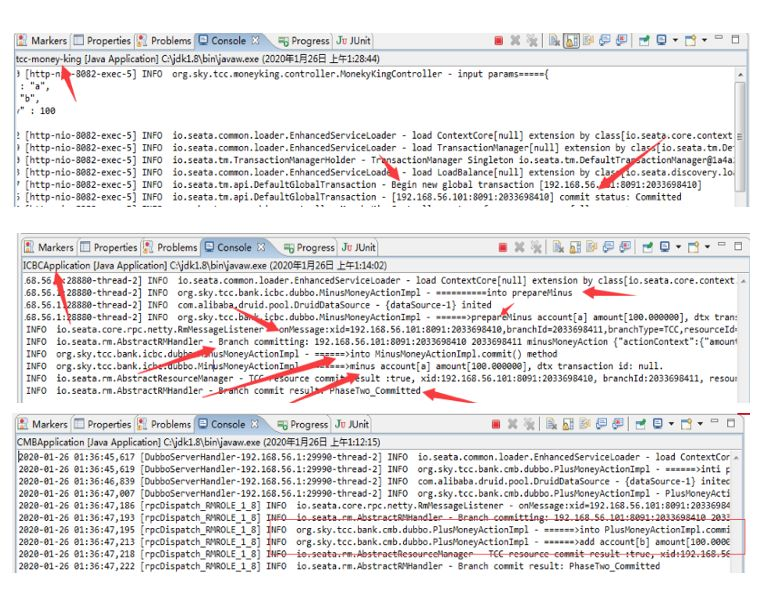This screenshot has height=596, width=764.
Task: Expand Open Console dropdown arrow in tcc-money-king panel
Action: 705,40
